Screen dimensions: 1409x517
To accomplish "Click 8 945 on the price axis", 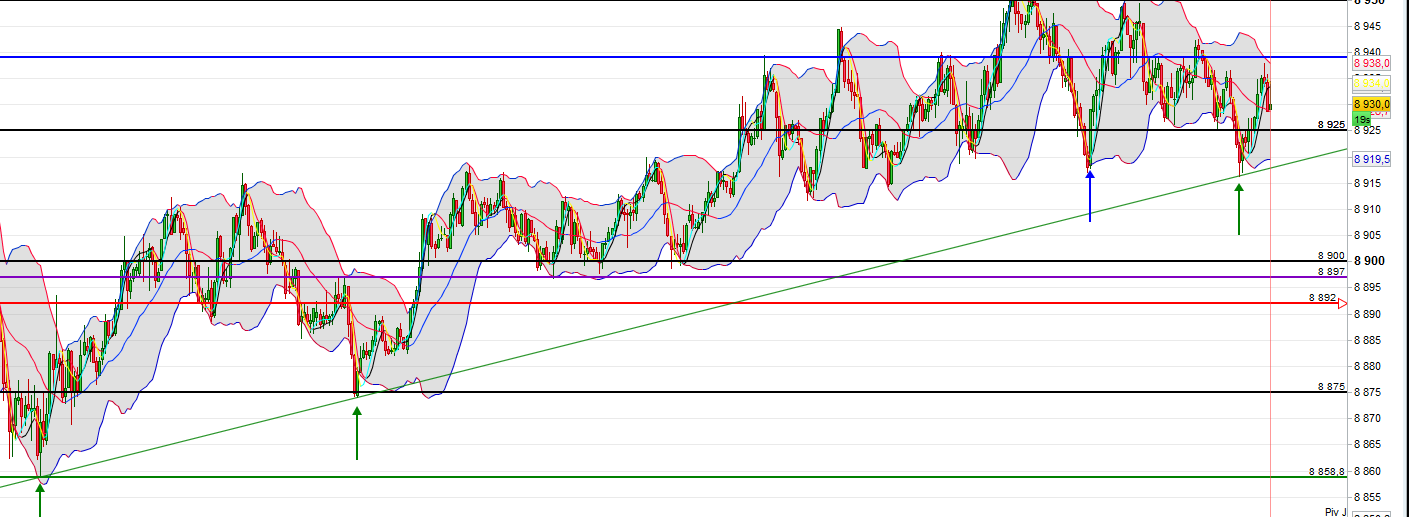I will click(1369, 27).
